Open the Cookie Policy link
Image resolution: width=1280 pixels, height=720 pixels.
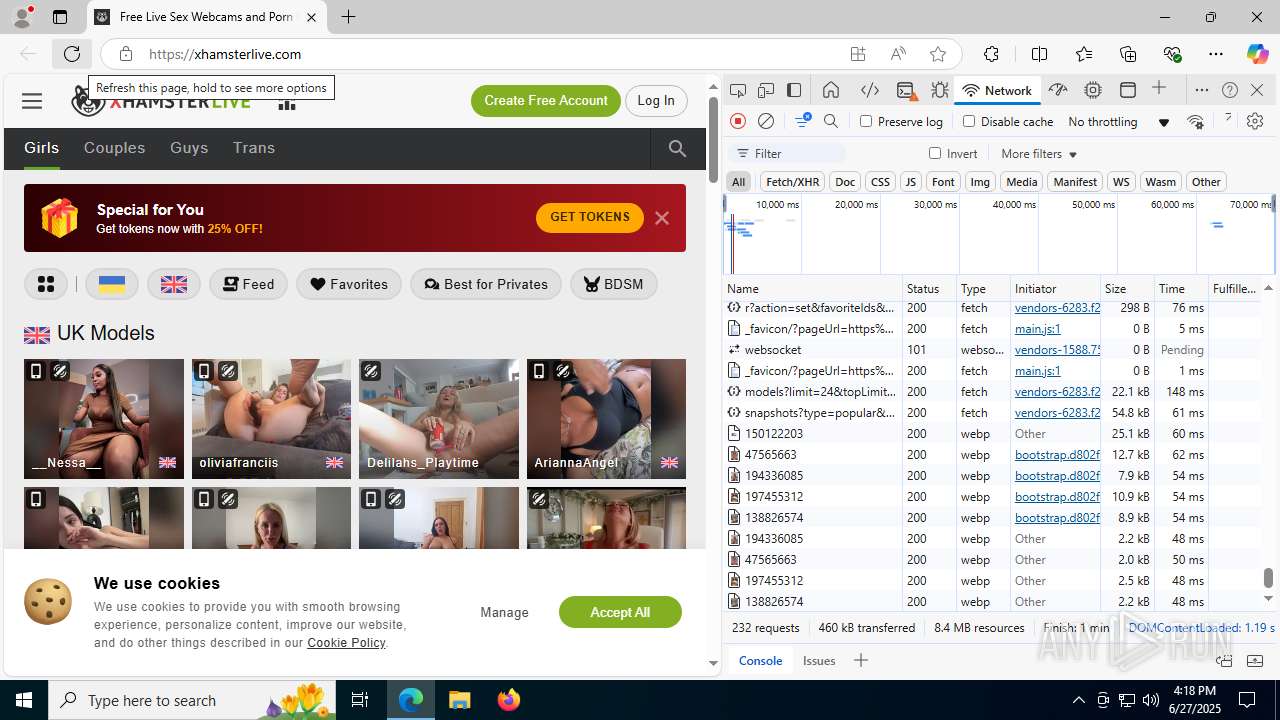pos(346,643)
